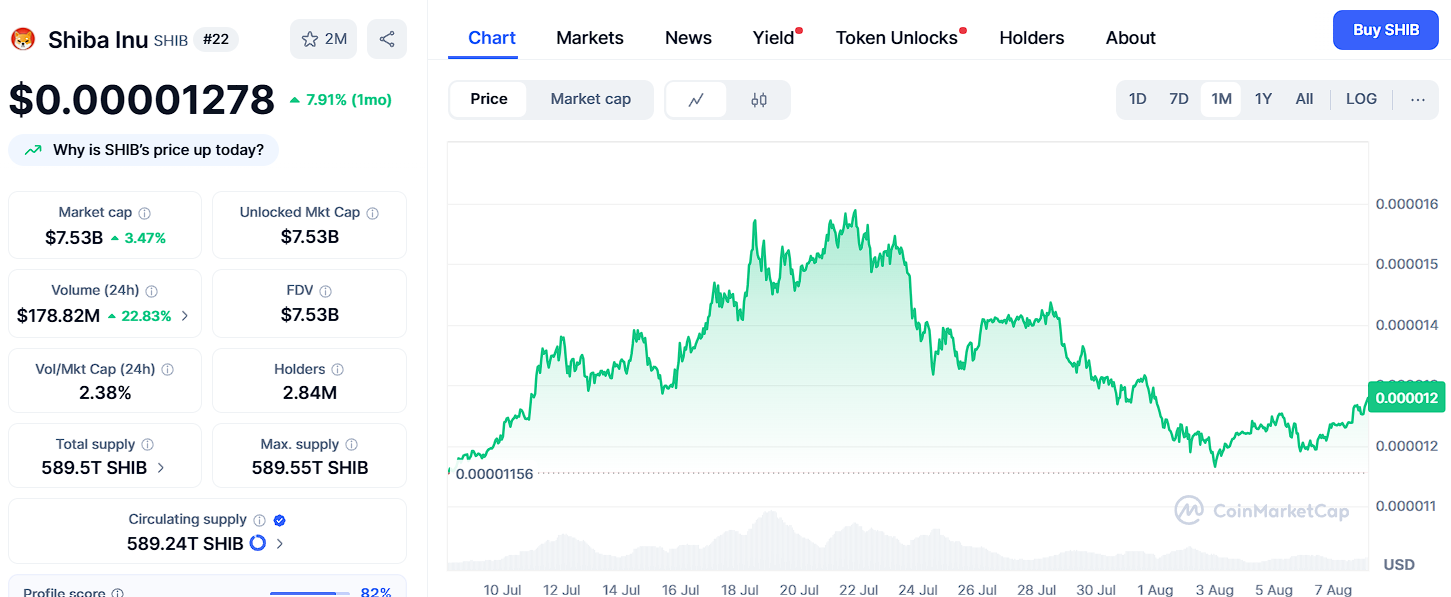Click the 22 Jul date on chart axis
The image size is (1451, 597).
click(x=857, y=590)
